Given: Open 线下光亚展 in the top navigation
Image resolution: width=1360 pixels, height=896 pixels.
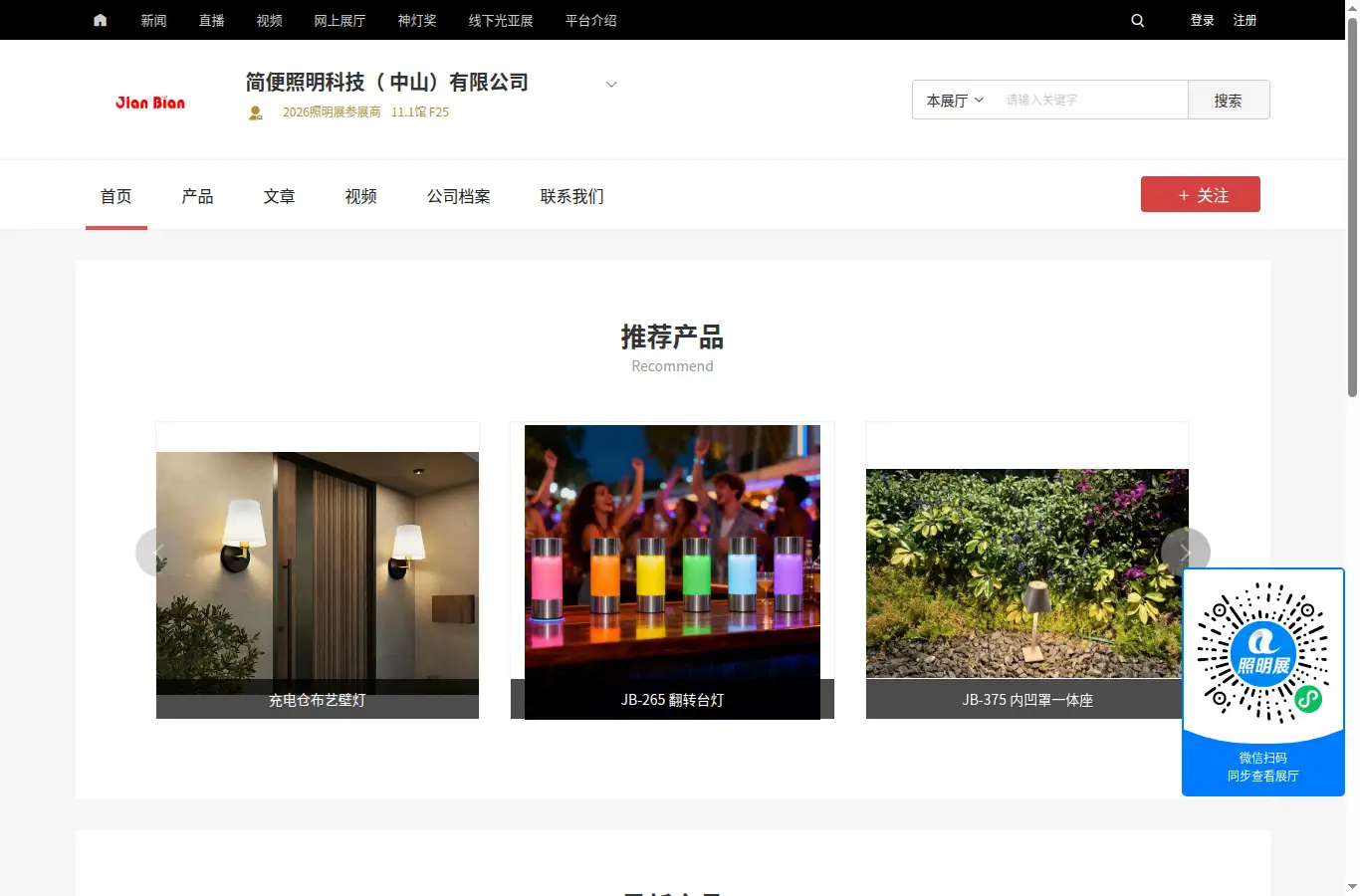Looking at the screenshot, I should coord(501,20).
